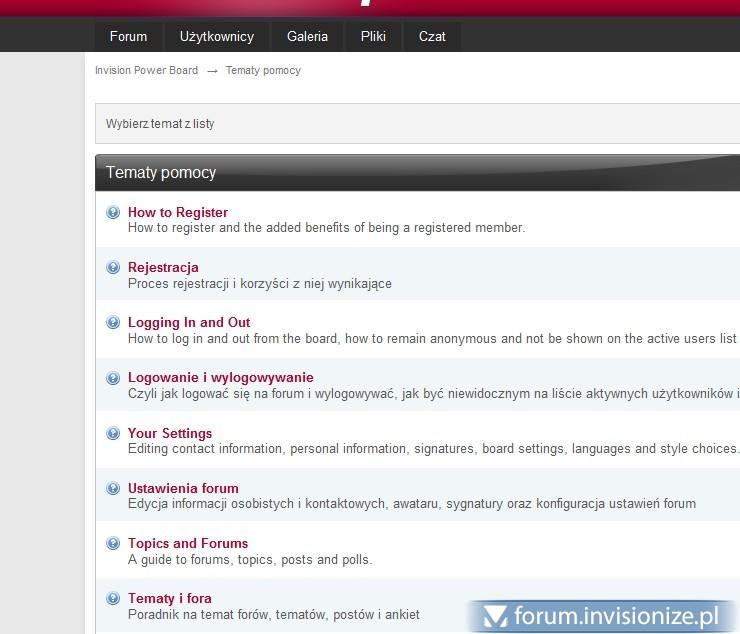Click Invision Power Board breadcrumb link
Screen dimensions: 740x634
[146, 70]
